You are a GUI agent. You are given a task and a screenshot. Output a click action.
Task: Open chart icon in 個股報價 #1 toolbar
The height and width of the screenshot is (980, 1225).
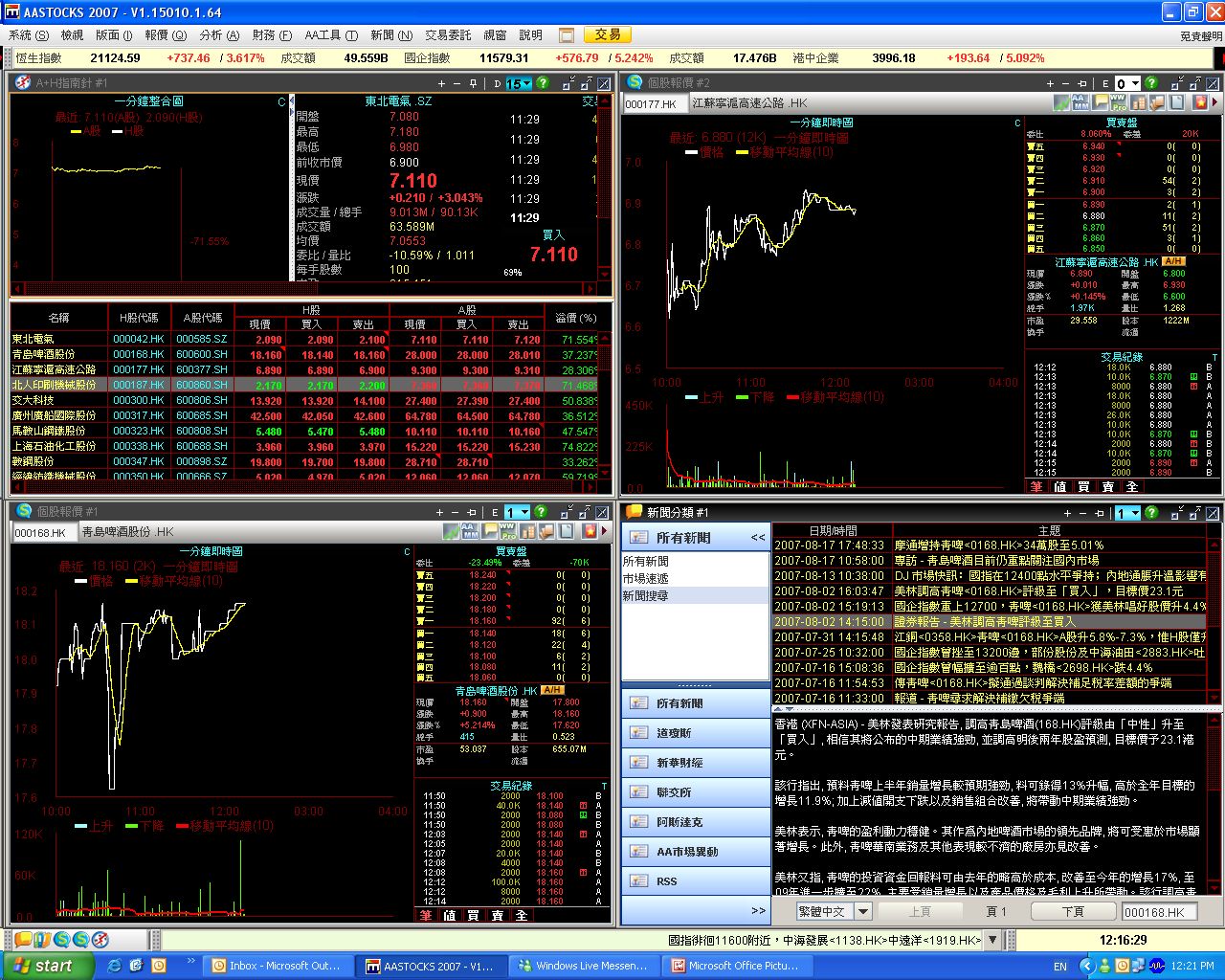(451, 530)
